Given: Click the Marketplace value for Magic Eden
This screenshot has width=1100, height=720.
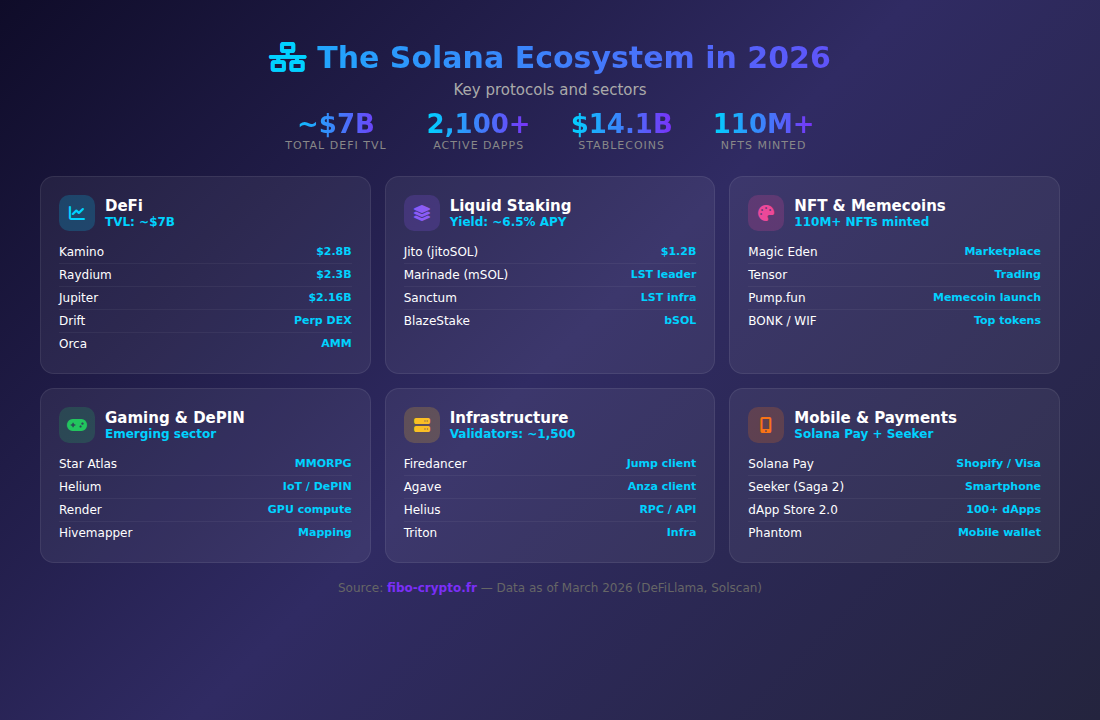Looking at the screenshot, I should [x=1002, y=251].
